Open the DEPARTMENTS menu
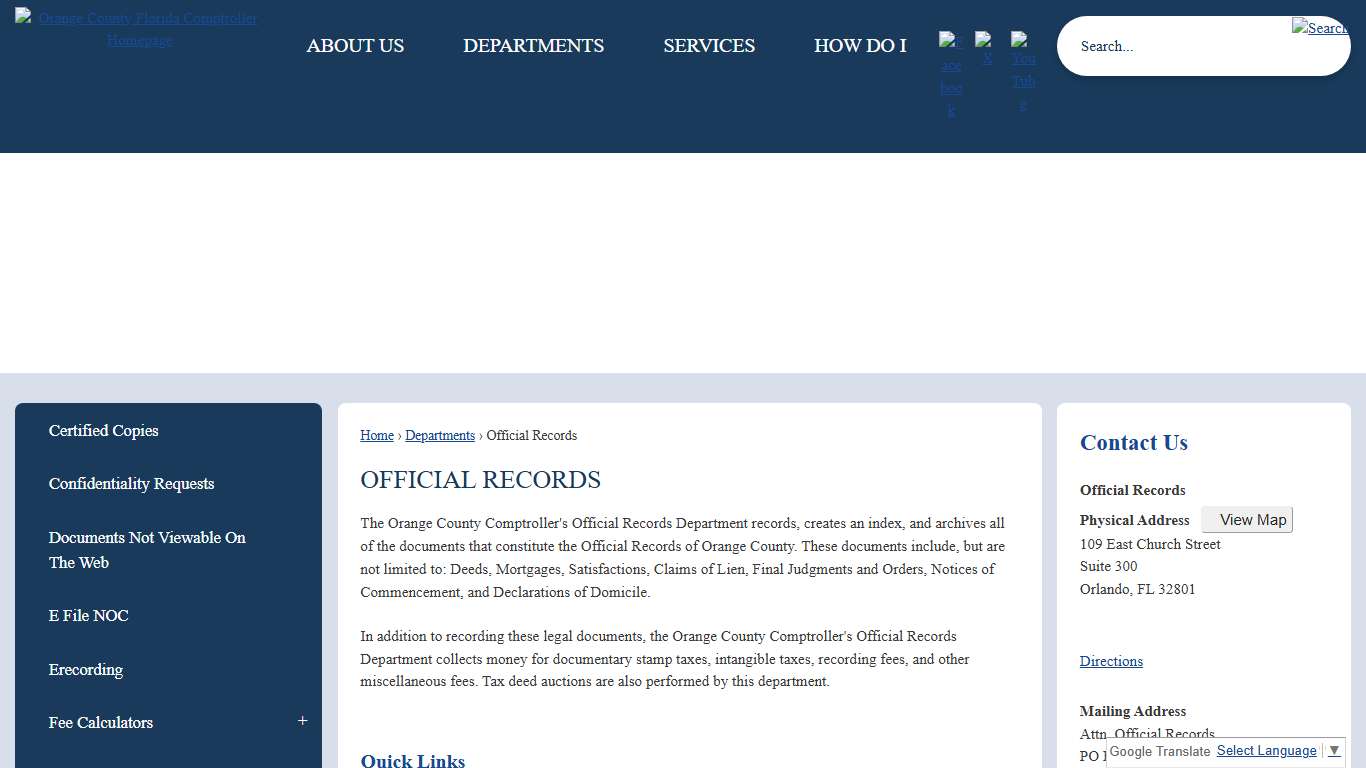1366x768 pixels. click(x=533, y=45)
